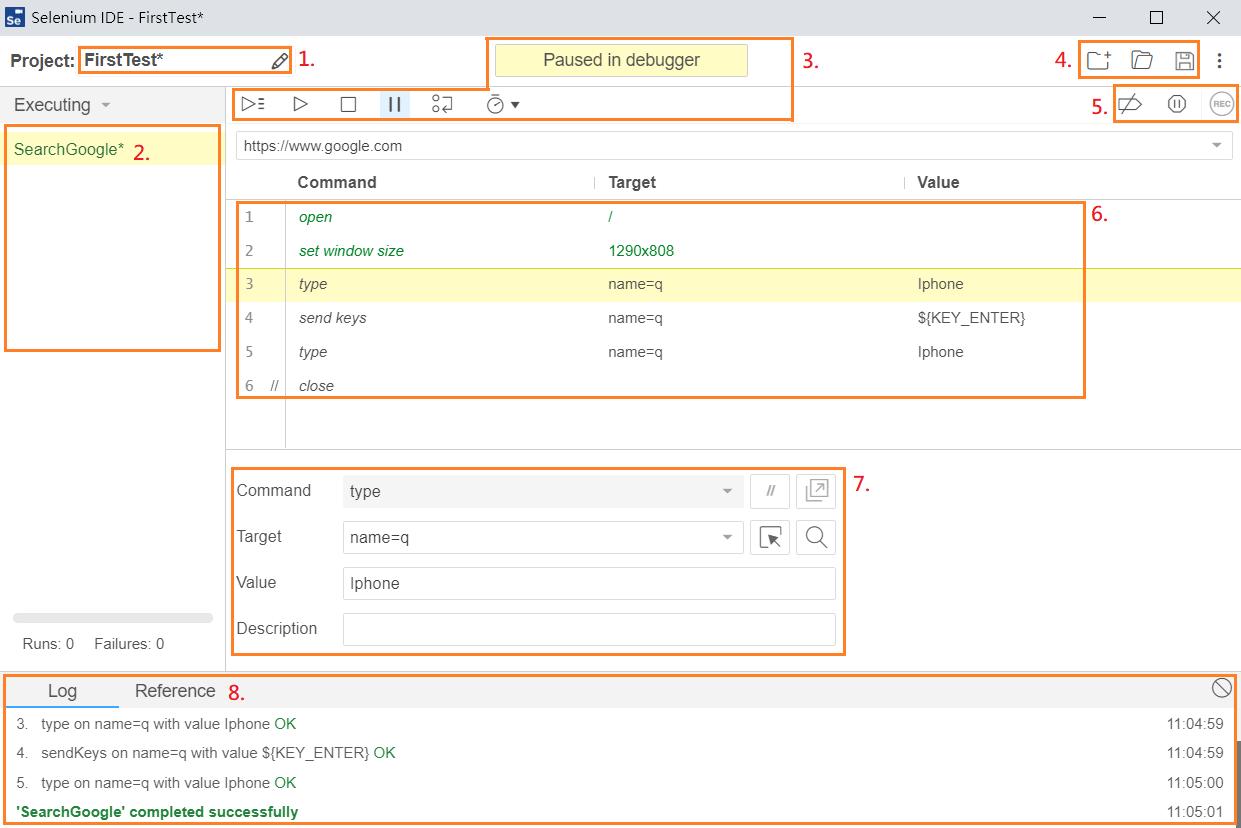Click the 'SearchGoogle' completed successfully log entry
The image size is (1241, 828).
pyautogui.click(x=157, y=812)
